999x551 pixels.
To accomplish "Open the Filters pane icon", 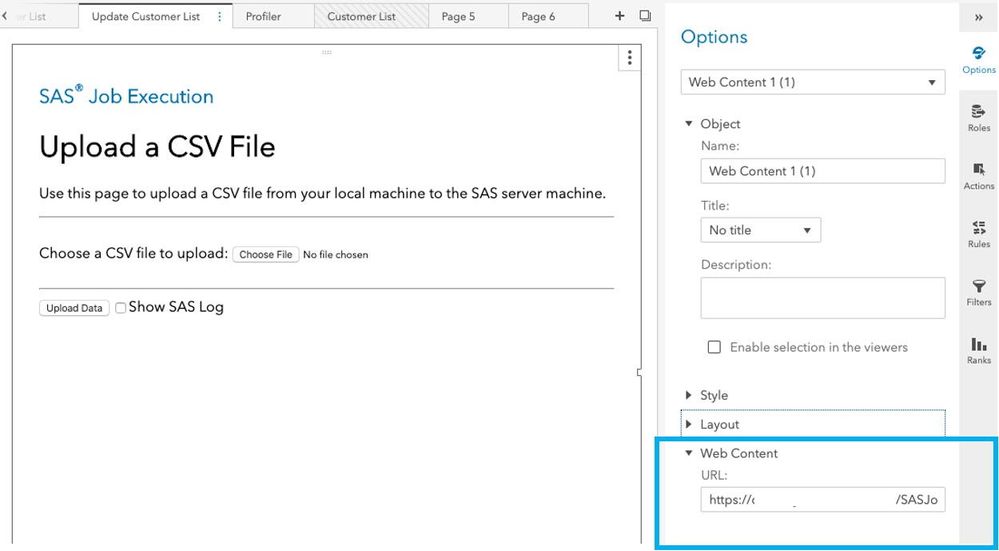I will click(979, 291).
